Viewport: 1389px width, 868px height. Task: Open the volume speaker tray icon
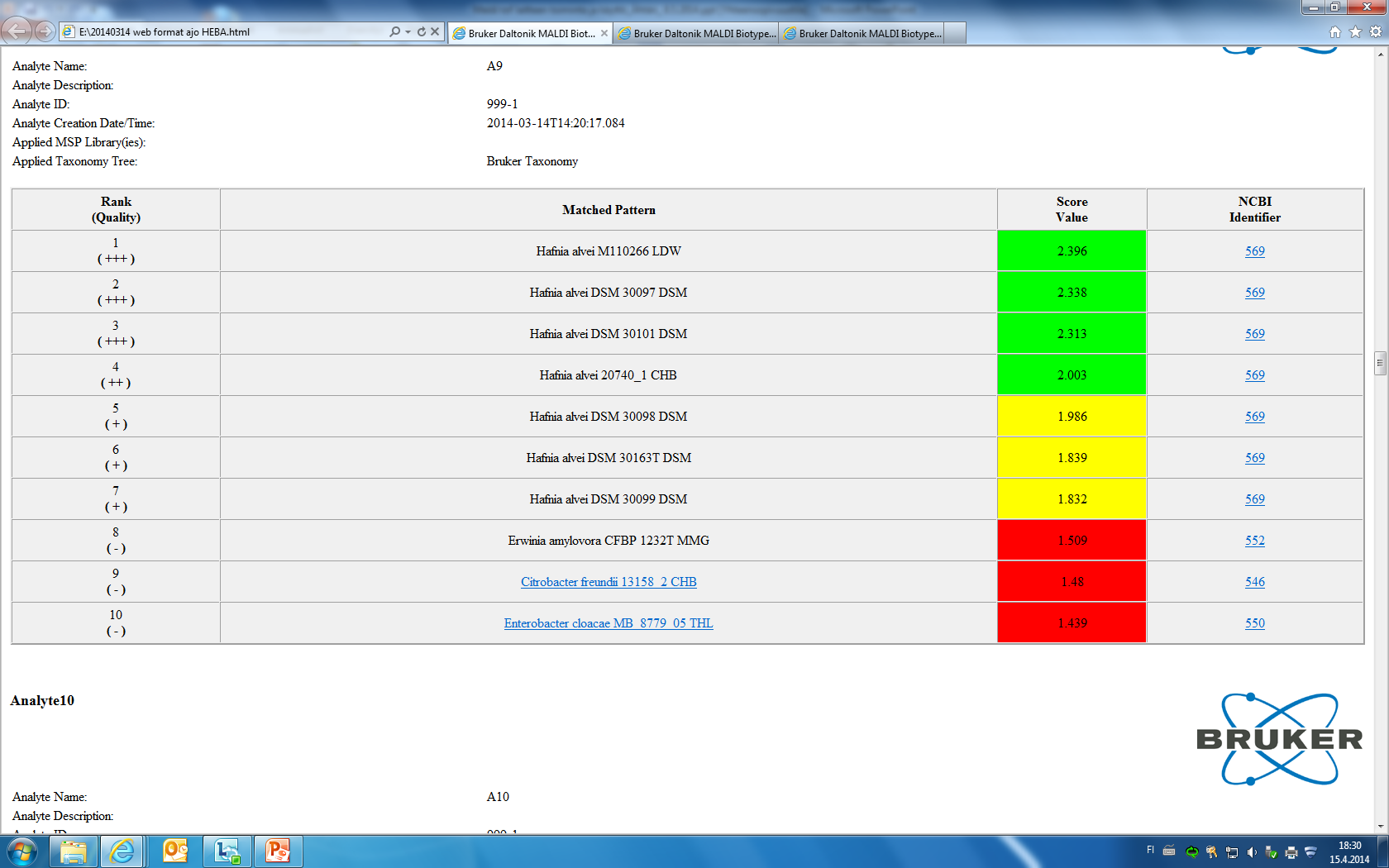click(x=1251, y=852)
